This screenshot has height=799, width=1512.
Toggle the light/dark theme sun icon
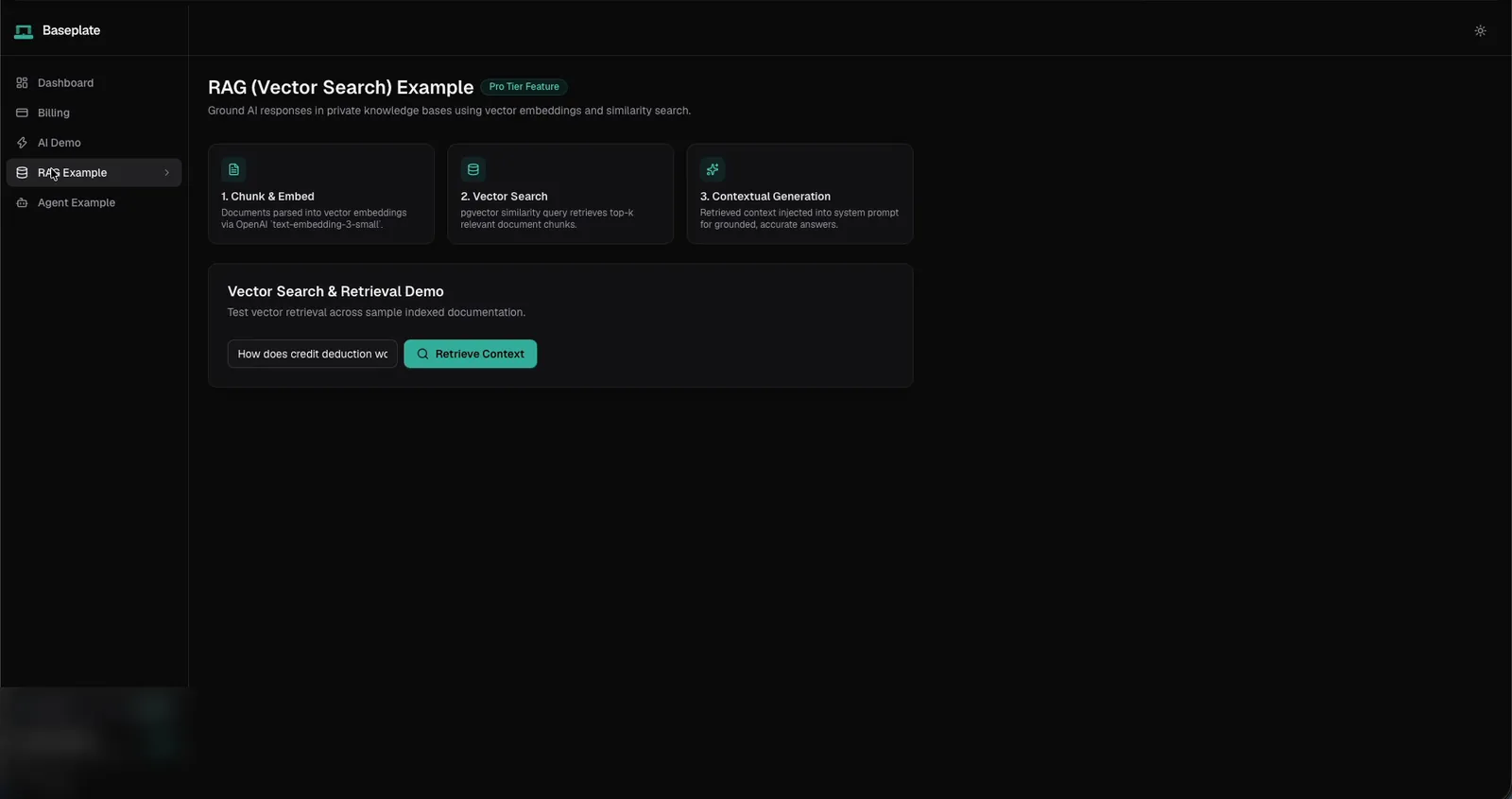pos(1480,31)
